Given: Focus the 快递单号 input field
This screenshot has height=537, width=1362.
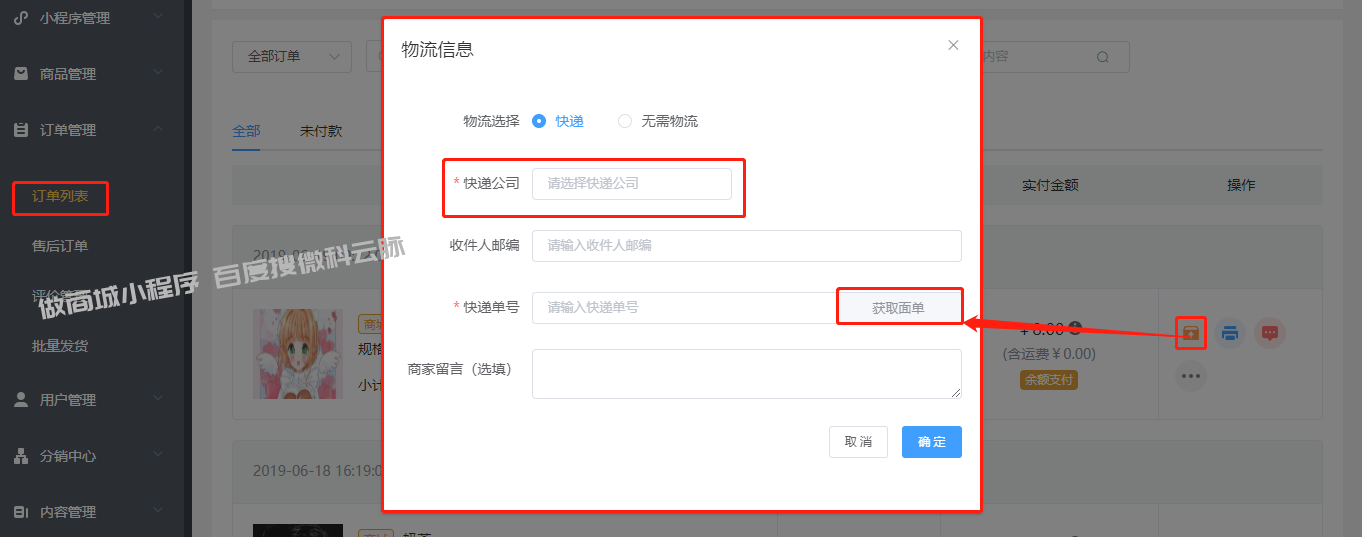Looking at the screenshot, I should pyautogui.click(x=684, y=308).
